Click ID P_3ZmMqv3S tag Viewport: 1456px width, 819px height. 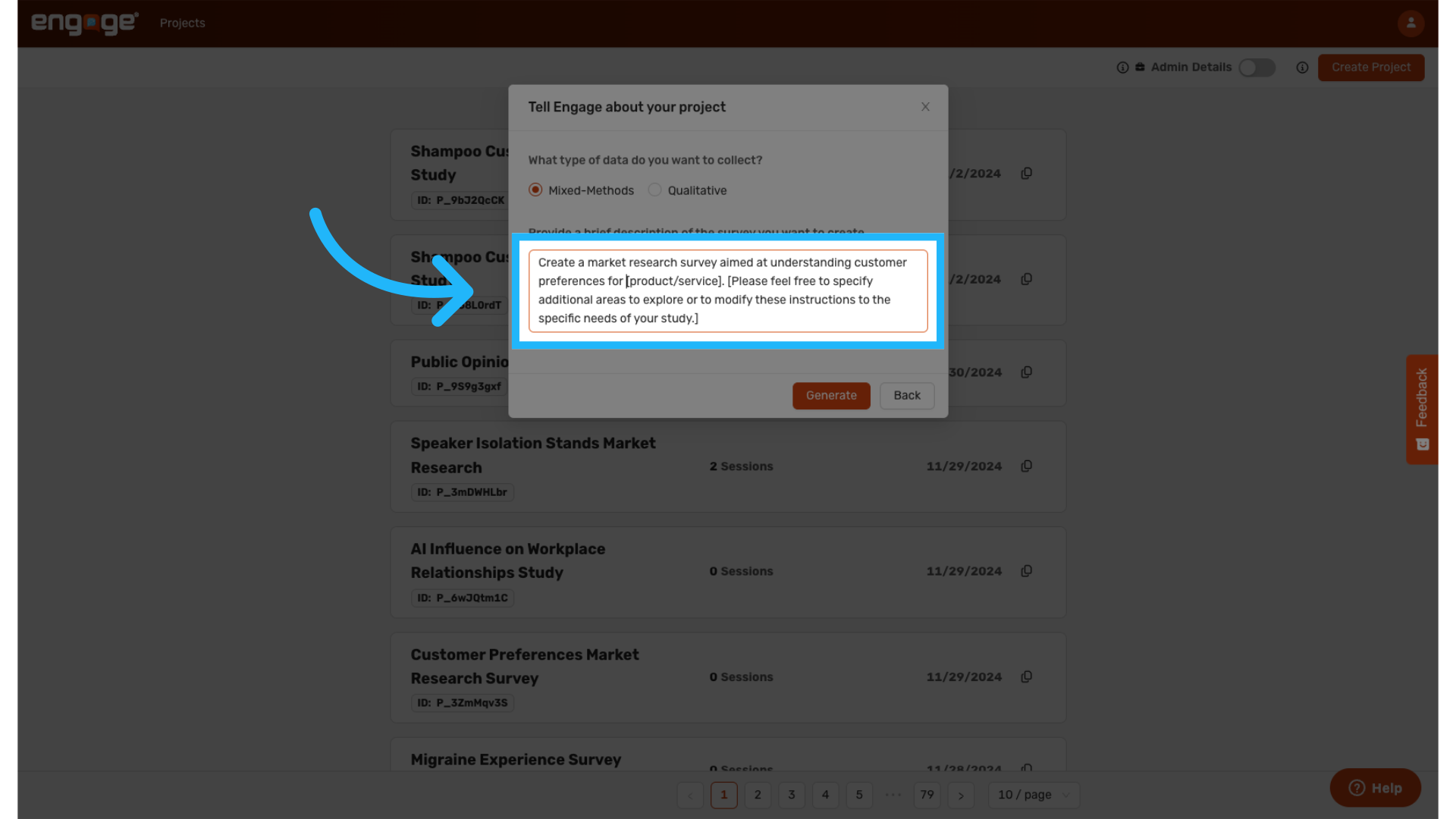point(463,703)
